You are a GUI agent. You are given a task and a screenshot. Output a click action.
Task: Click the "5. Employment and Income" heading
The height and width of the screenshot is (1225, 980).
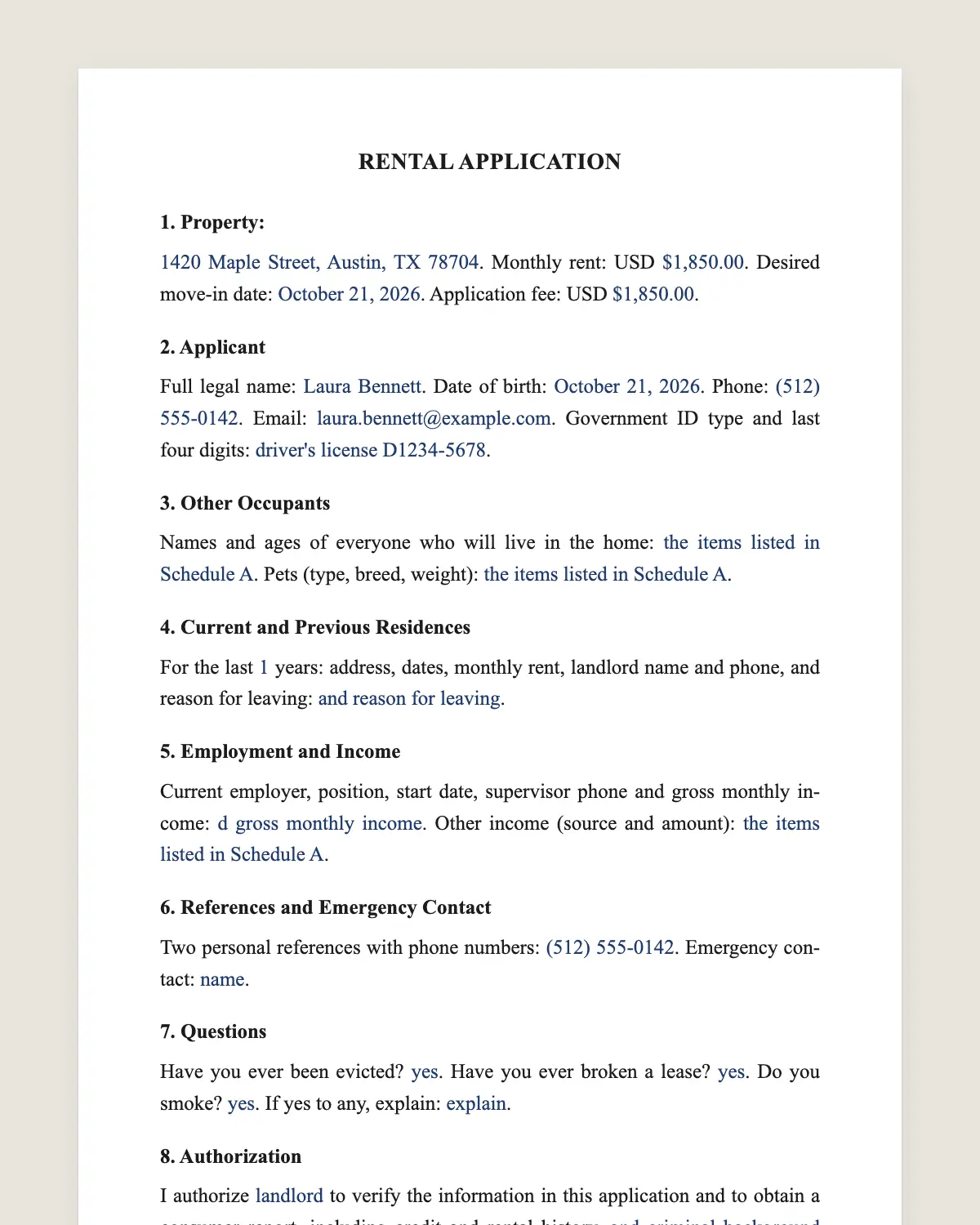click(280, 751)
